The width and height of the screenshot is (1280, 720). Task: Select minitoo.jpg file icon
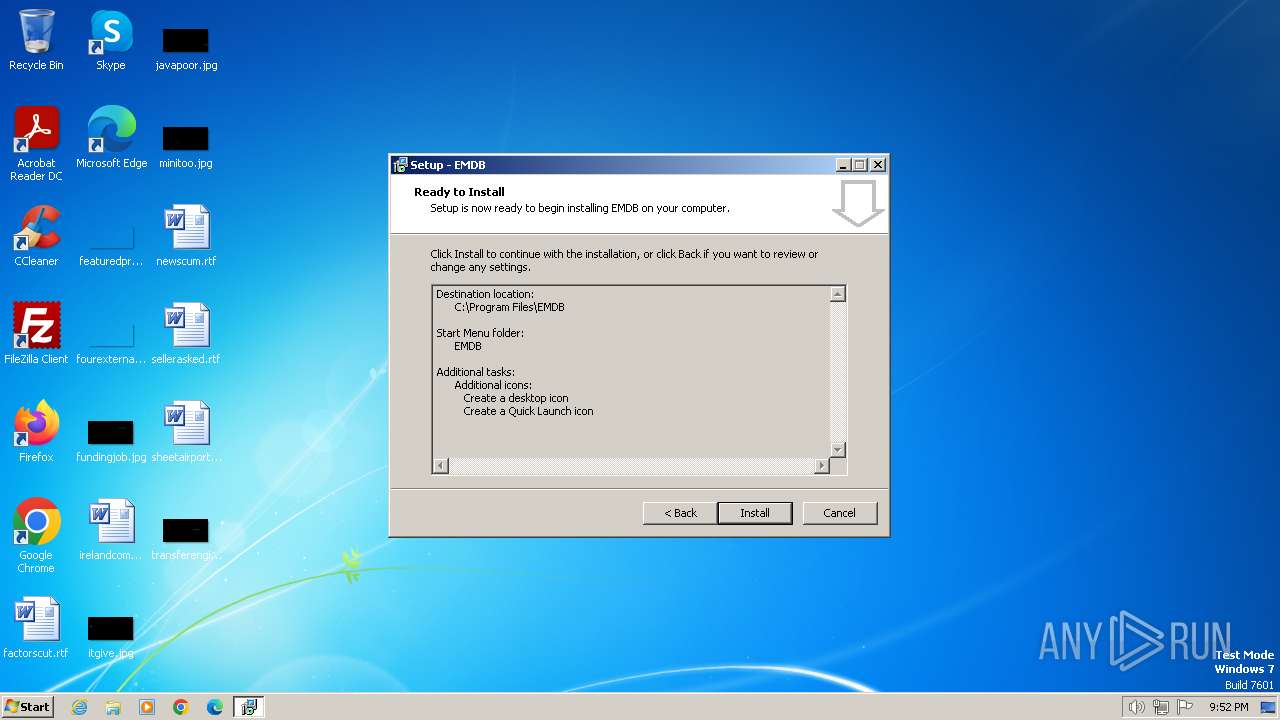(x=186, y=146)
